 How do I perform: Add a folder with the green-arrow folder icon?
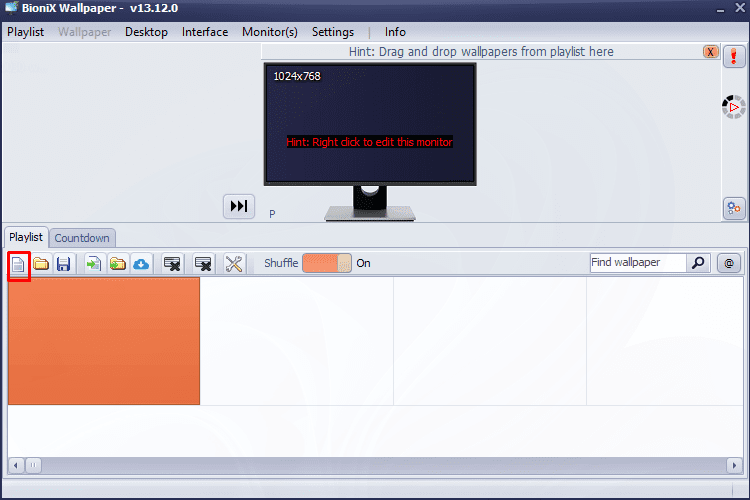click(x=117, y=264)
